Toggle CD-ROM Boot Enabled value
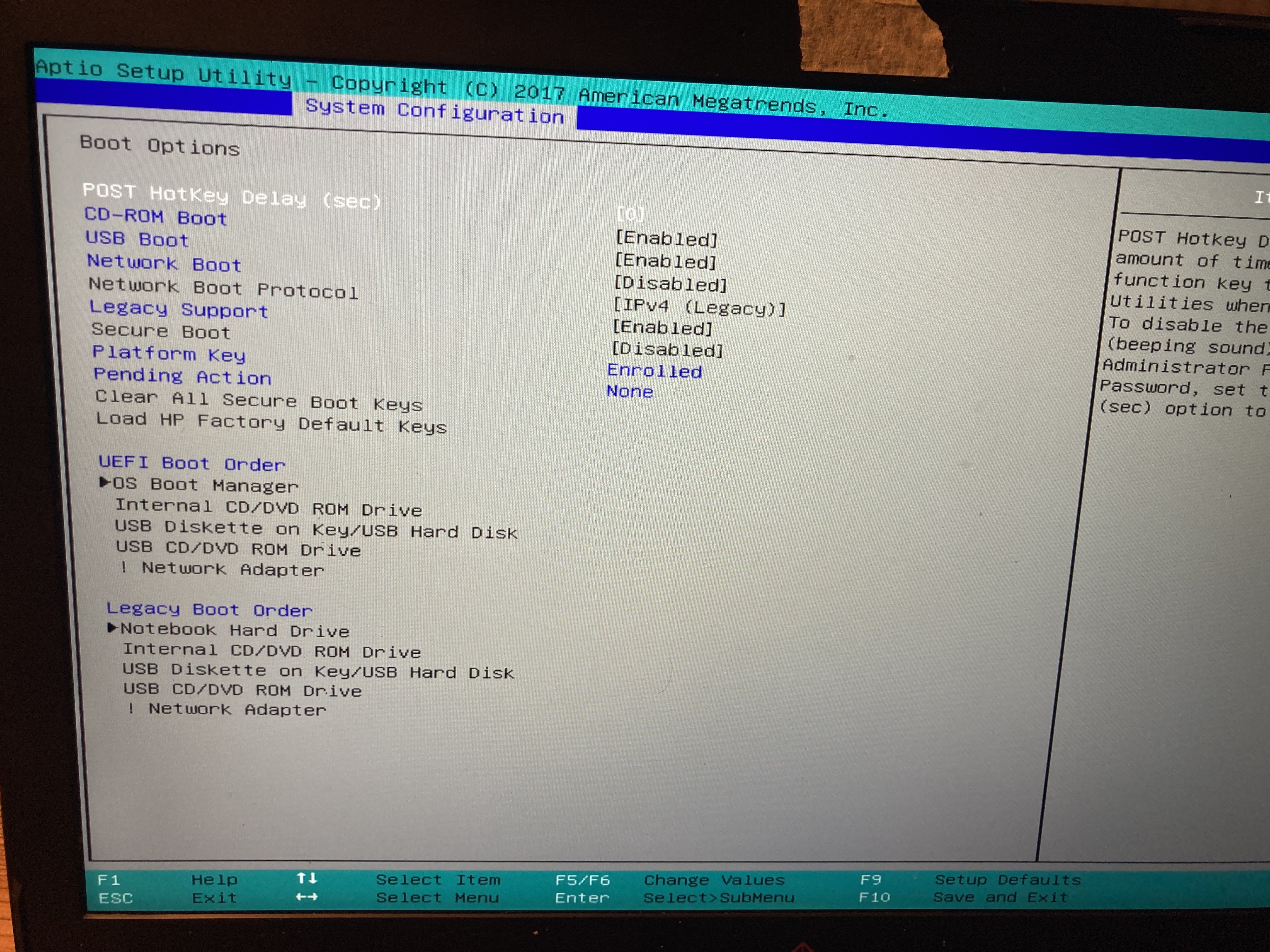Image resolution: width=1270 pixels, height=952 pixels. [666, 238]
